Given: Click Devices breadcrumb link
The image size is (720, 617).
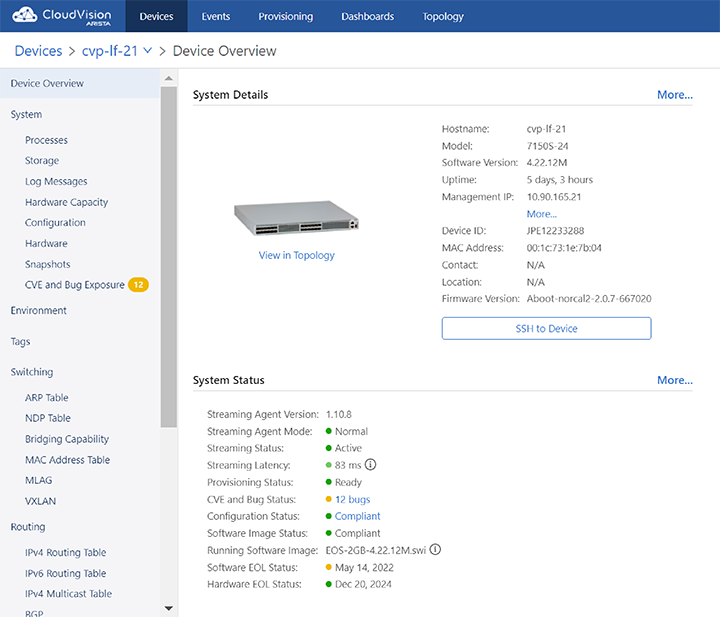Looking at the screenshot, I should [39, 51].
